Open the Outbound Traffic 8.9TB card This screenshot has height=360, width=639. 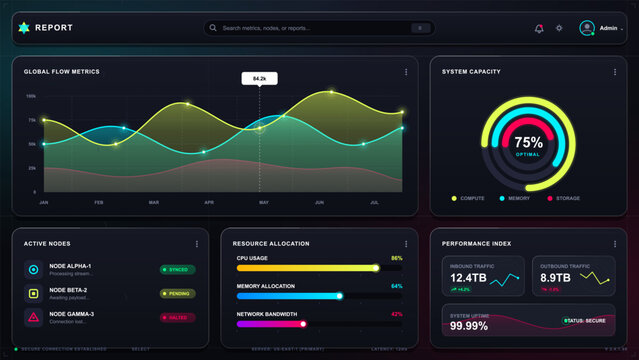coord(574,276)
